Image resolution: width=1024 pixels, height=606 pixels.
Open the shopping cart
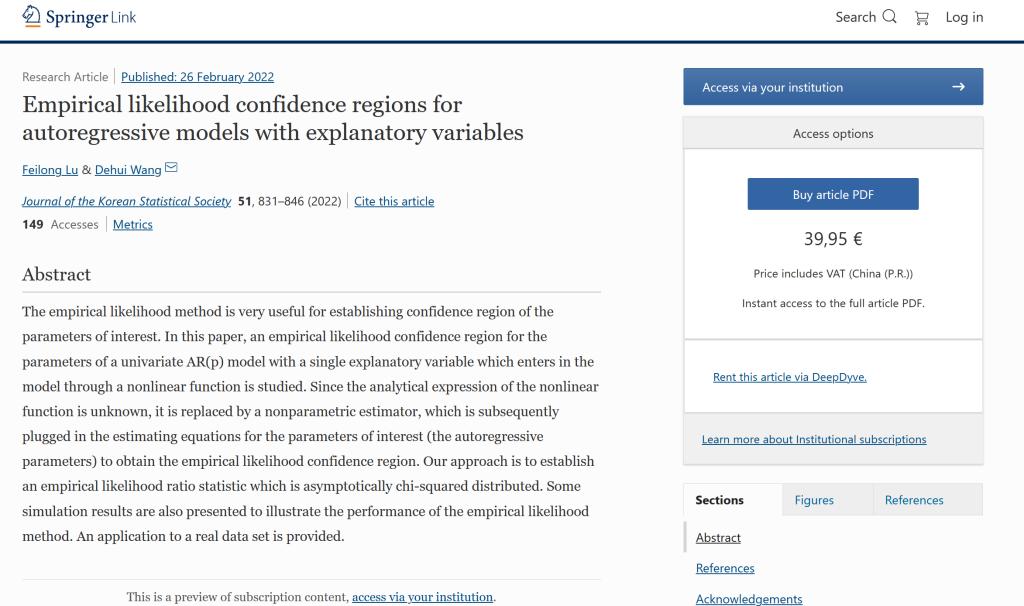coord(922,18)
